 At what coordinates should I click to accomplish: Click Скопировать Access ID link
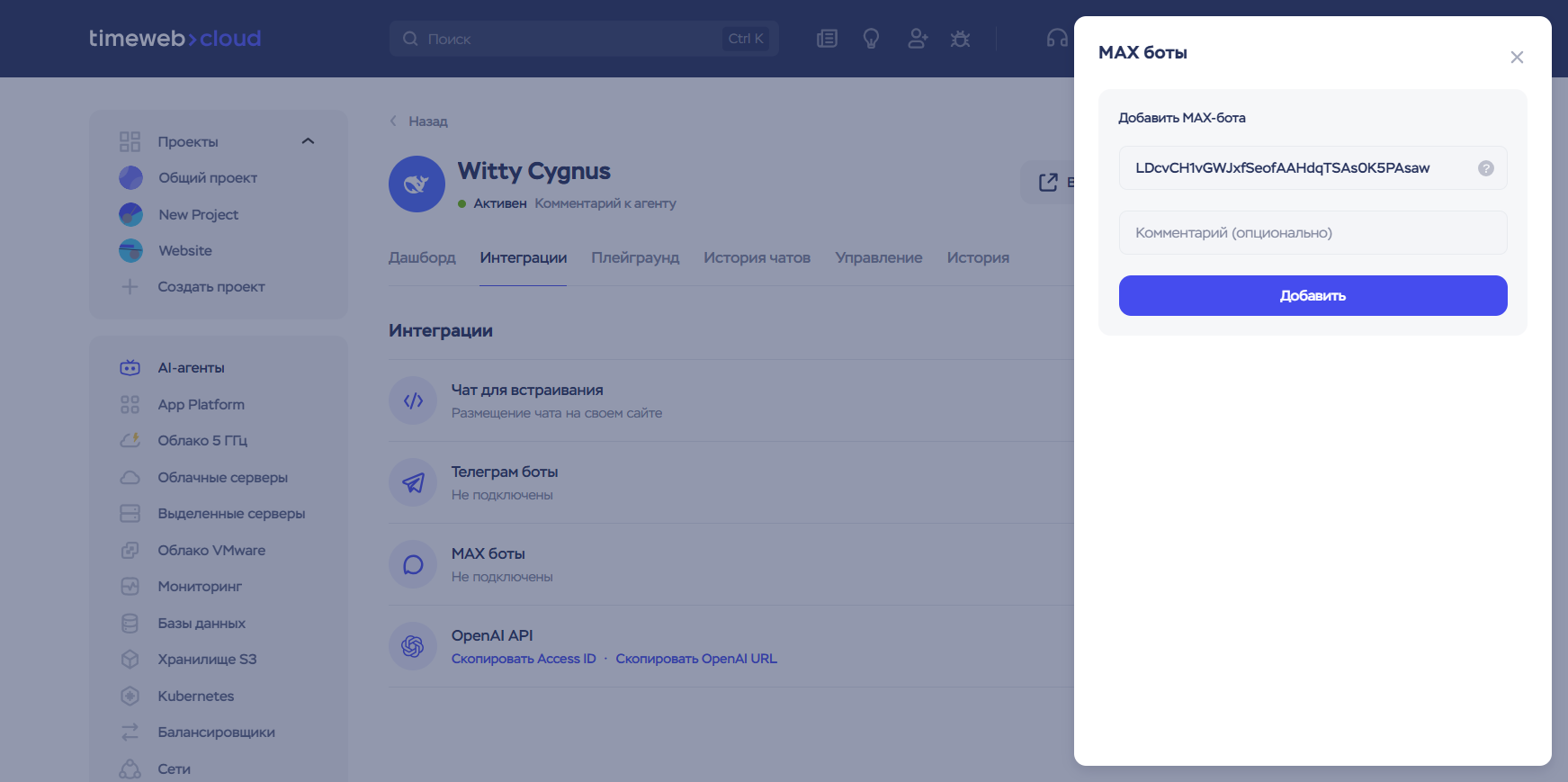524,659
